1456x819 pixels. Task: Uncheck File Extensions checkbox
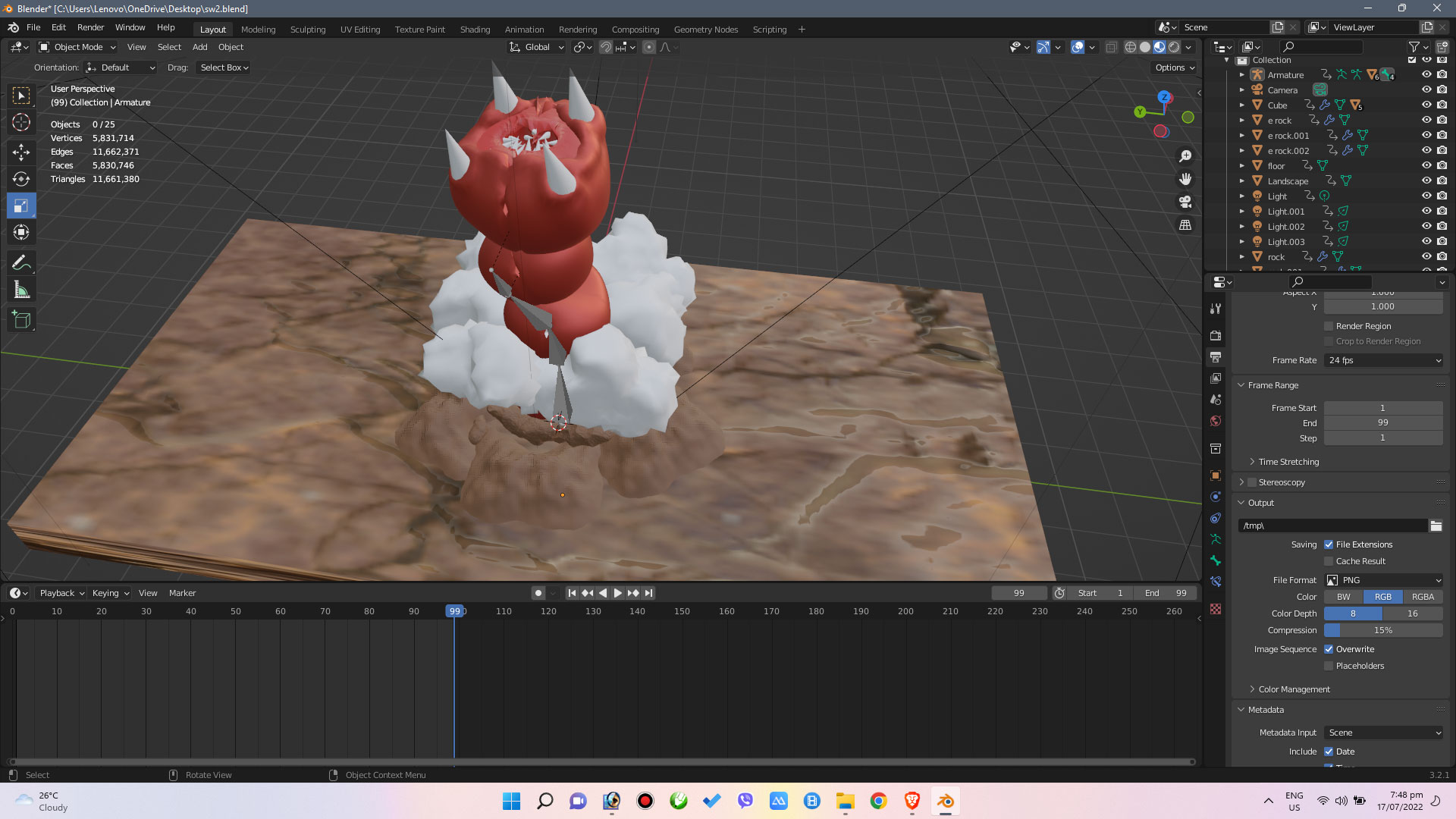click(x=1329, y=544)
